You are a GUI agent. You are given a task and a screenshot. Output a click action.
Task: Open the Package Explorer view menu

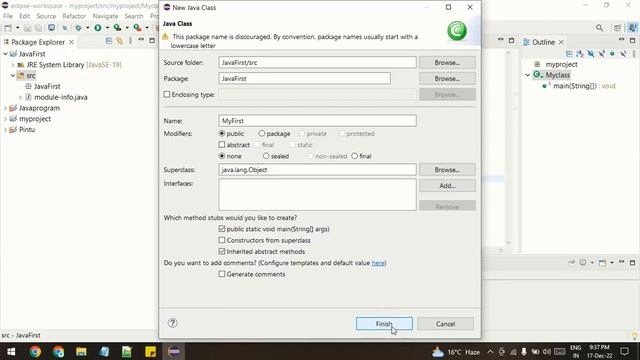click(130, 41)
